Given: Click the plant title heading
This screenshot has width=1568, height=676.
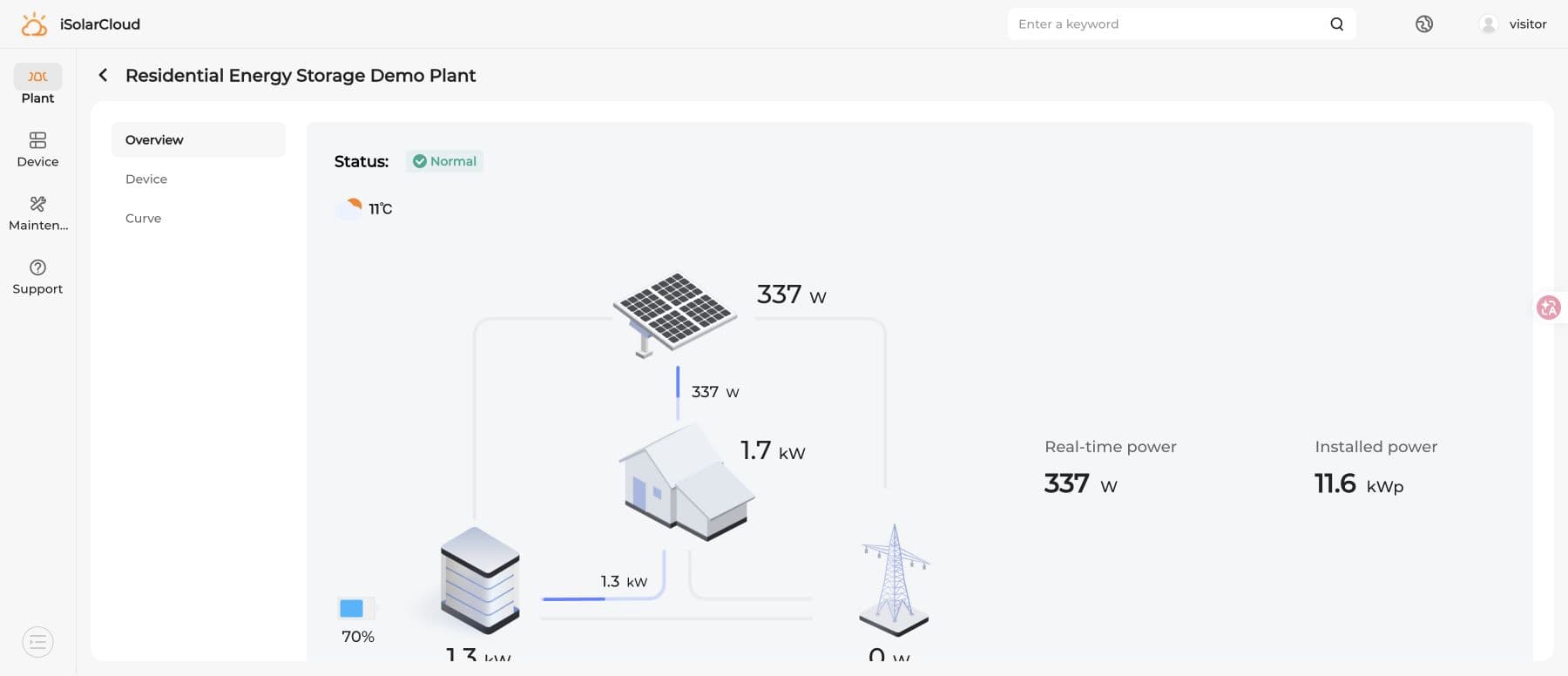Looking at the screenshot, I should 301,76.
